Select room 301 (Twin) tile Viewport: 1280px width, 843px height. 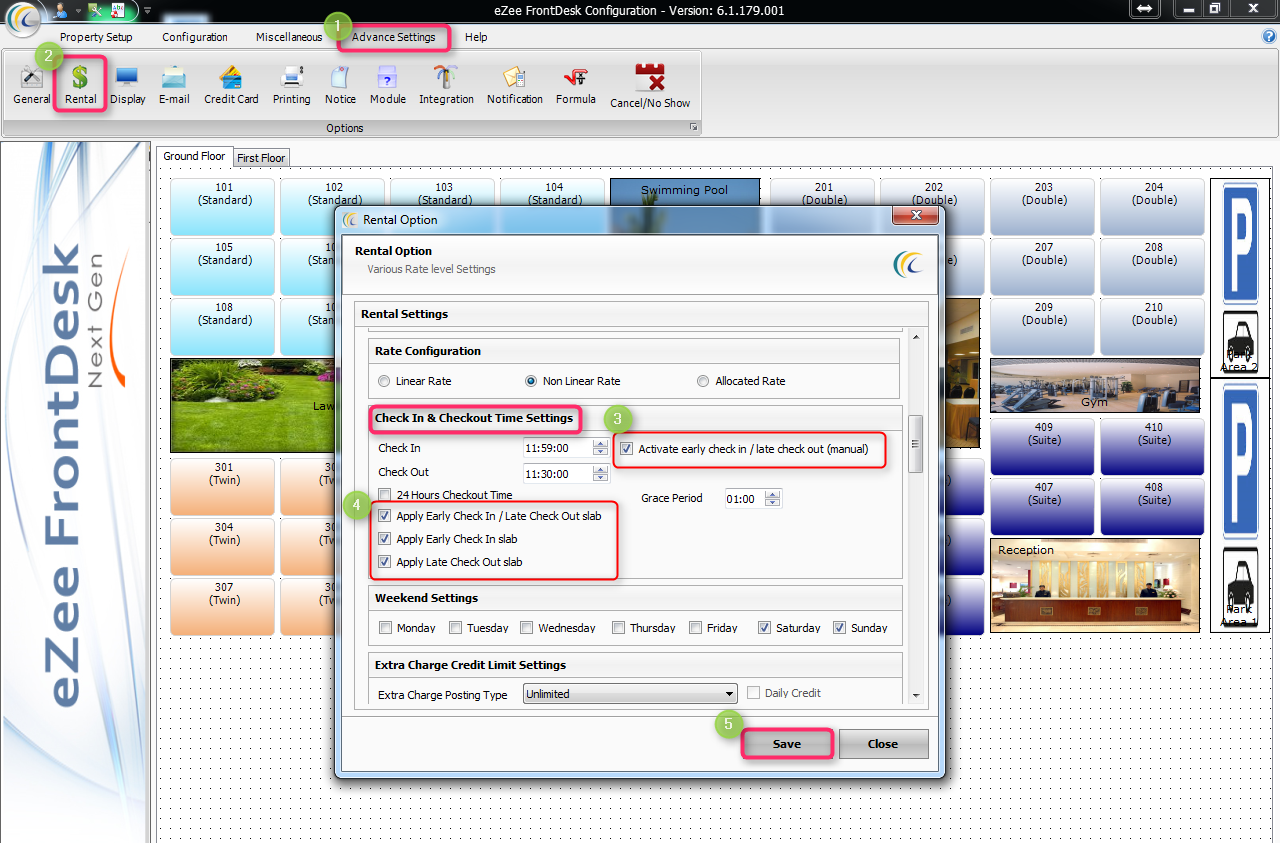click(224, 486)
